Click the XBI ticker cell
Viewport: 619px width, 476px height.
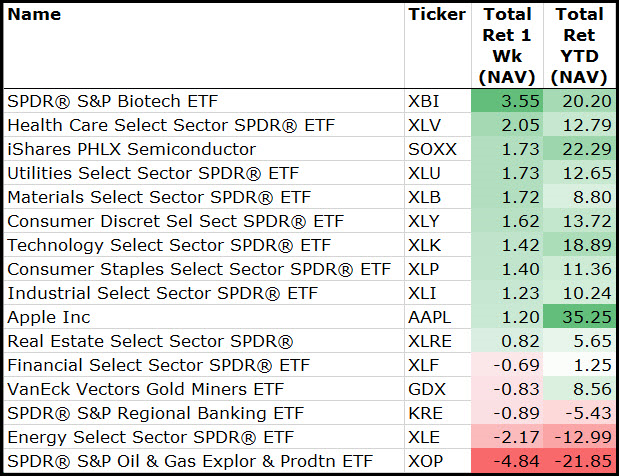425,101
